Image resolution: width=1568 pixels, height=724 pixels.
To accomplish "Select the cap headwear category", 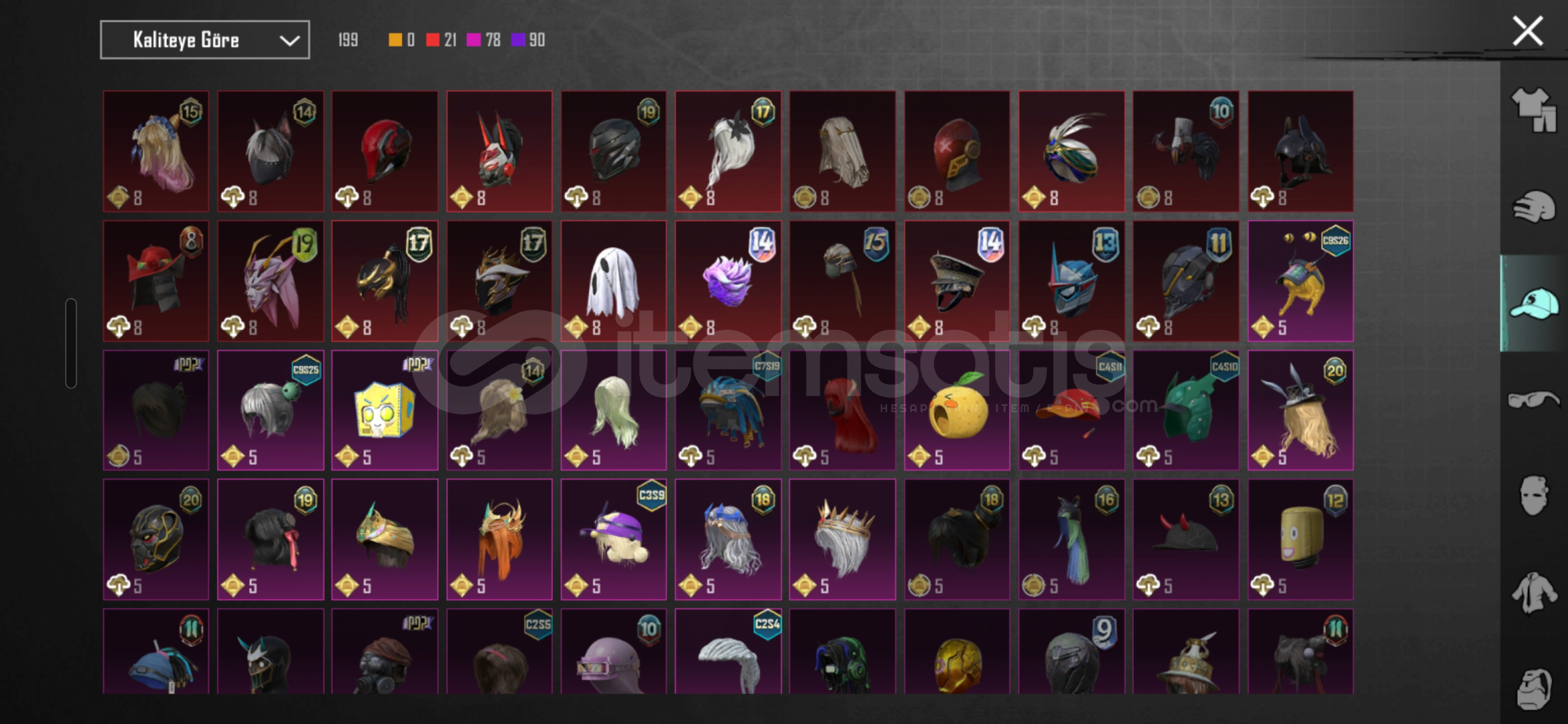I will tap(1533, 303).
